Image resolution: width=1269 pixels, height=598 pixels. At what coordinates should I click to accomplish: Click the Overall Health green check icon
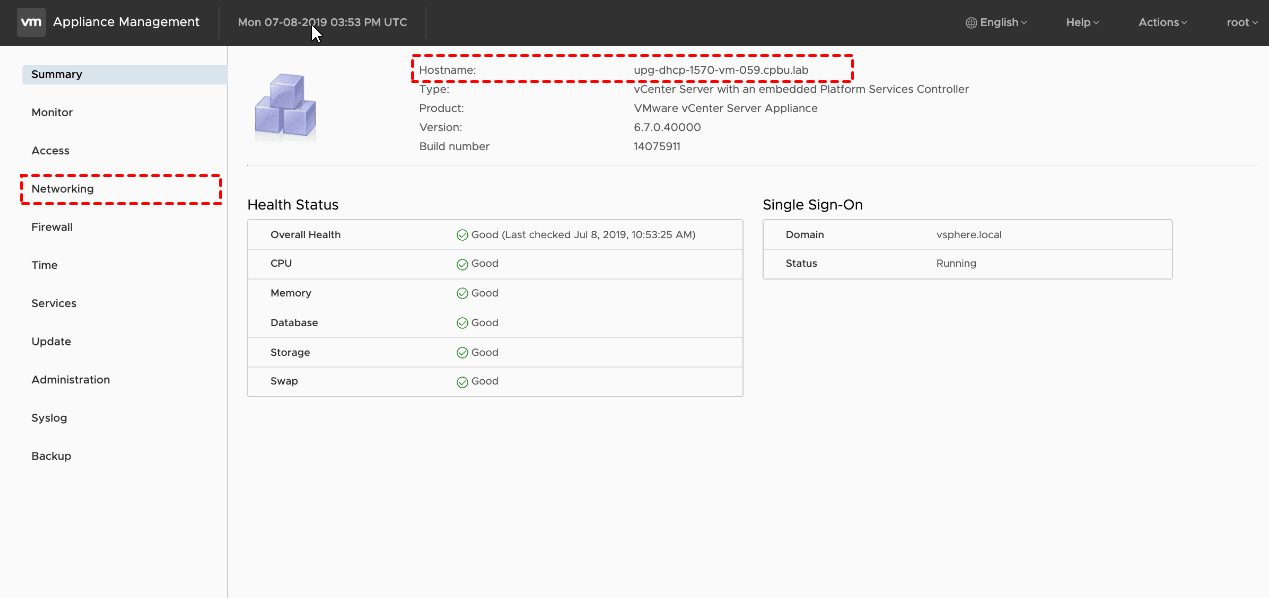tap(462, 235)
